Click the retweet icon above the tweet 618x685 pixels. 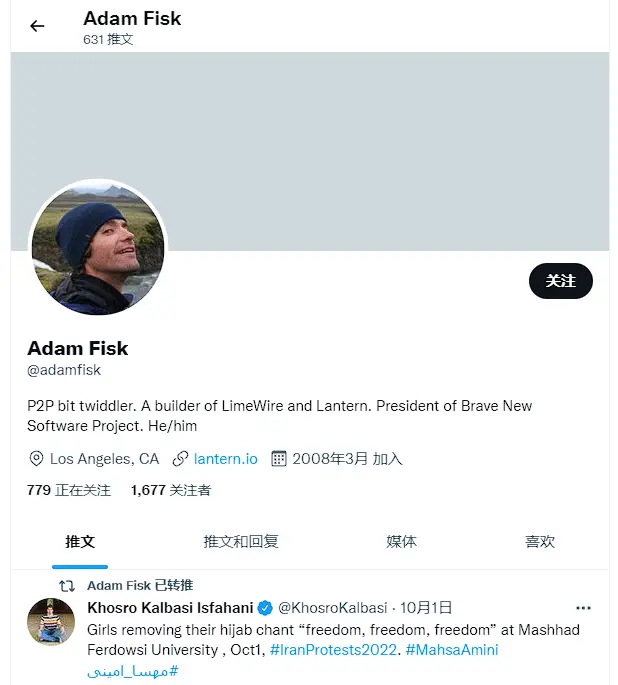[67, 586]
